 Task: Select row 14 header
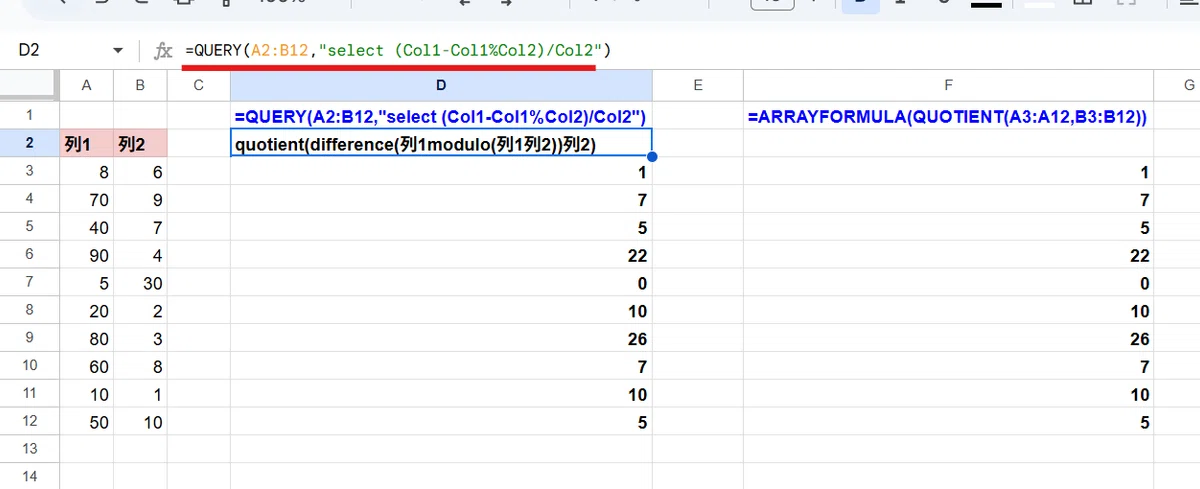(x=30, y=476)
